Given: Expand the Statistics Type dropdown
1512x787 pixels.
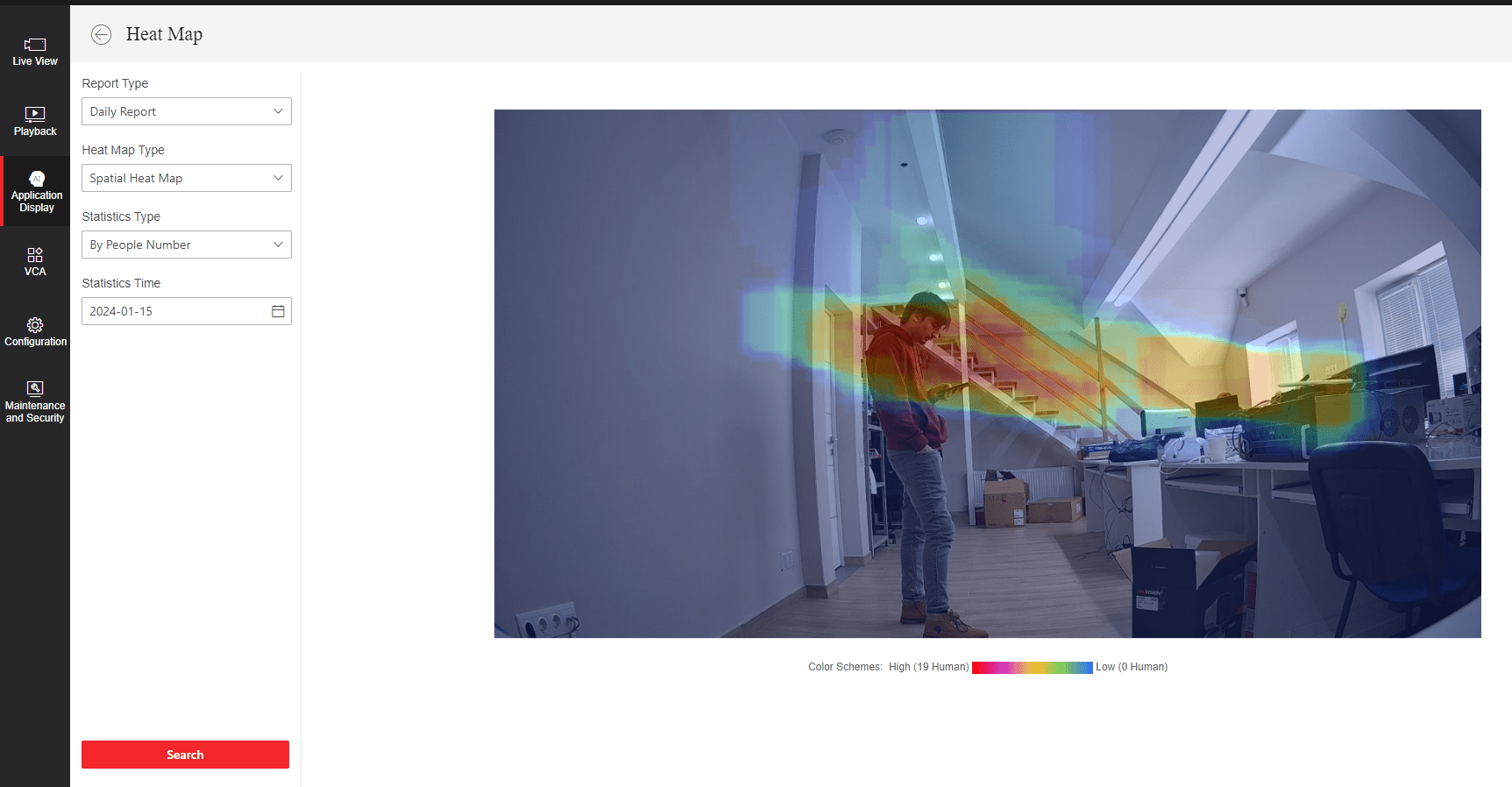Looking at the screenshot, I should pos(186,245).
